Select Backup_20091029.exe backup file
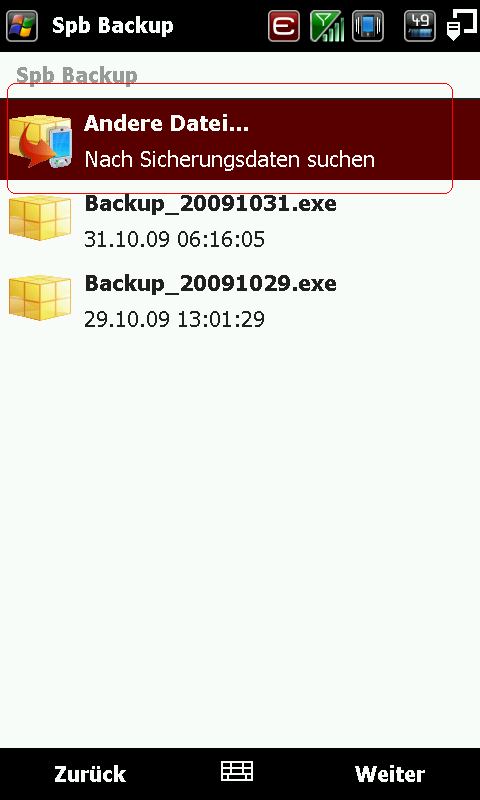Viewport: 480px width, 800px height. click(240, 300)
